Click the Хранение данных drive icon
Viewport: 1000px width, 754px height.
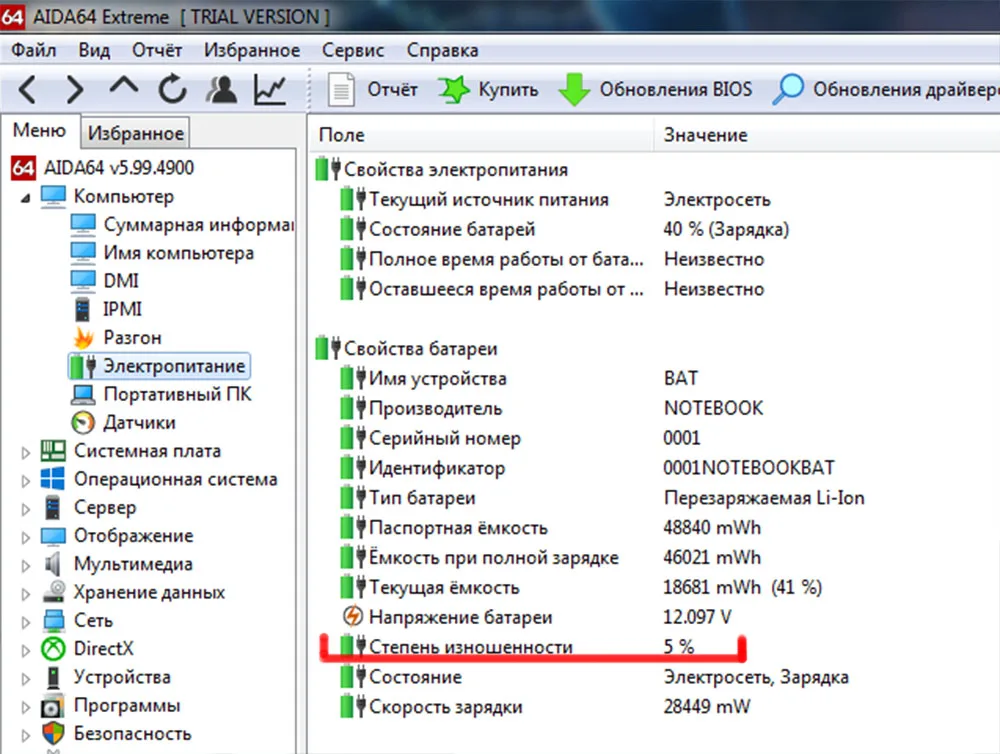(54, 591)
